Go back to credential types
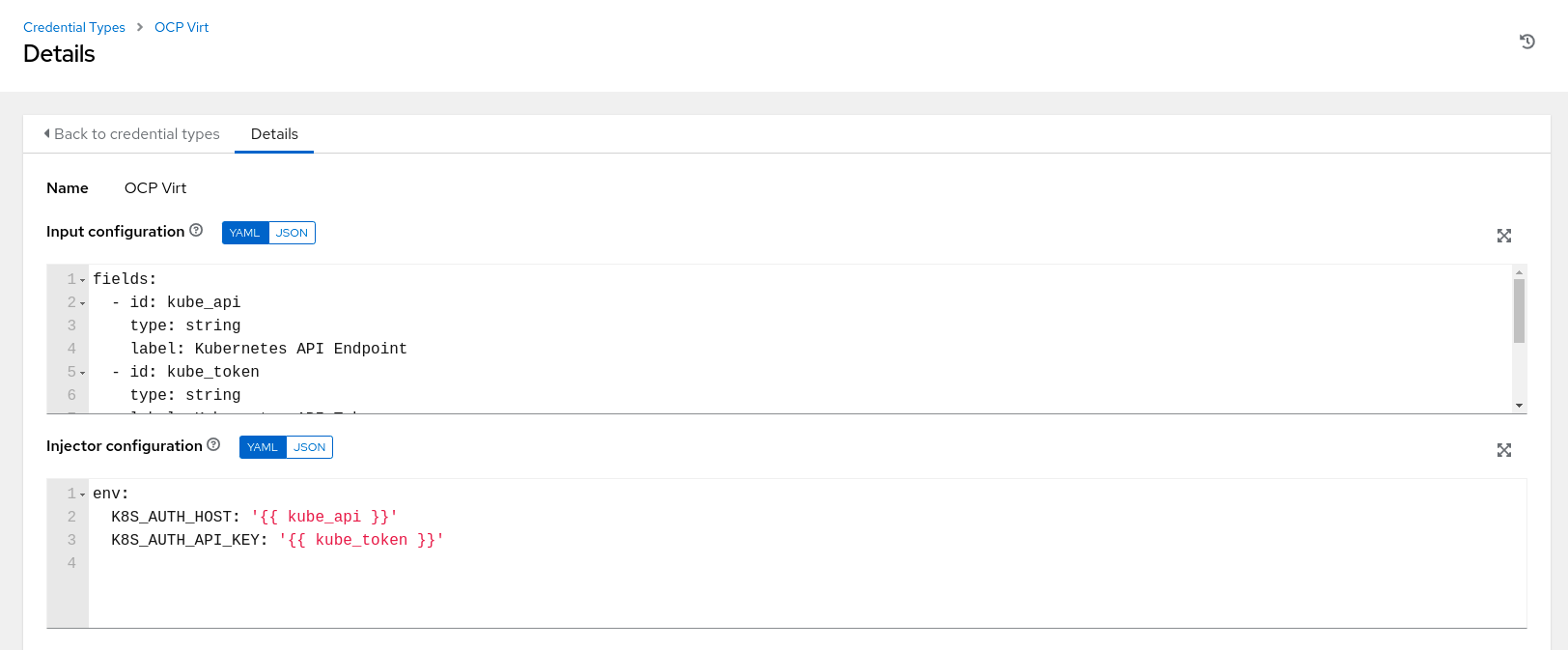 [x=136, y=134]
